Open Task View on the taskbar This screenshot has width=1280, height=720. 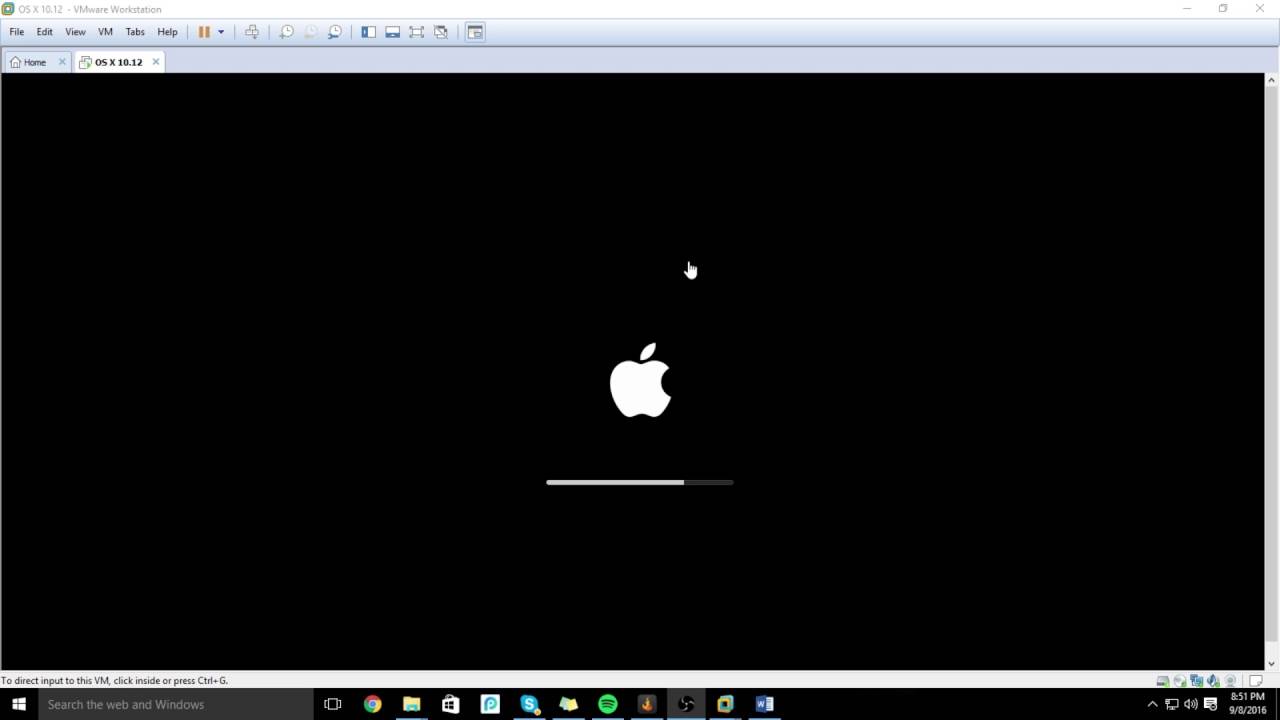(x=333, y=704)
